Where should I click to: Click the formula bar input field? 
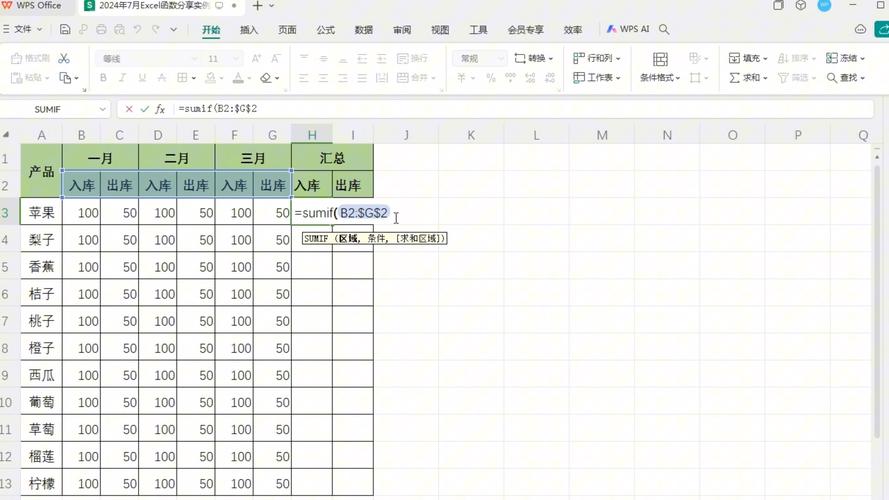pos(522,109)
